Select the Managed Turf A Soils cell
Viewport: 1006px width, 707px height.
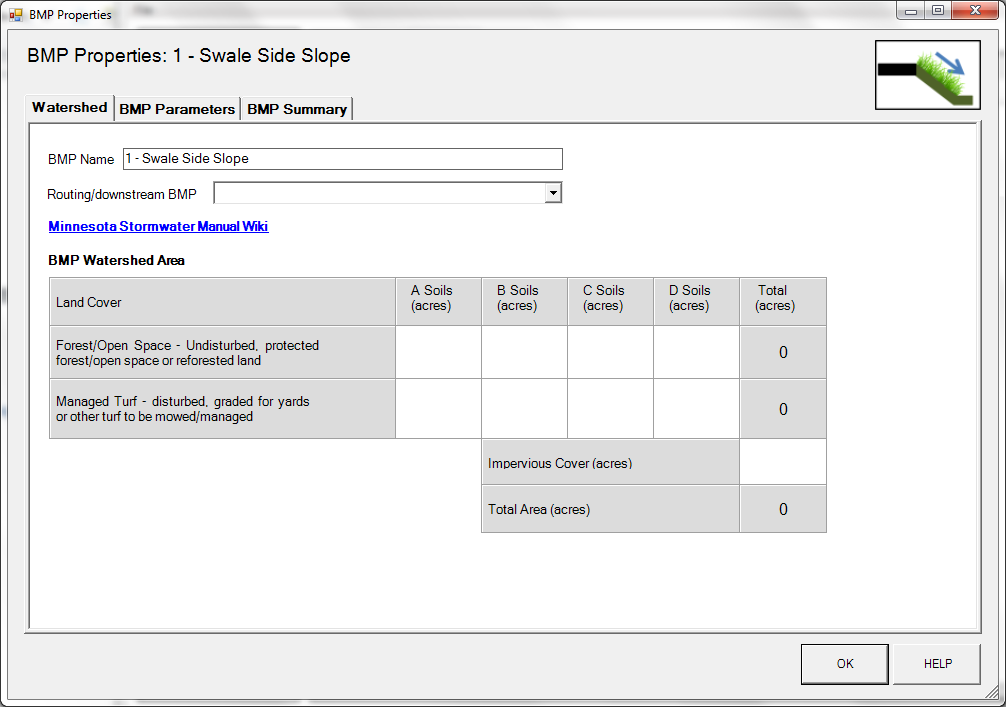click(438, 409)
